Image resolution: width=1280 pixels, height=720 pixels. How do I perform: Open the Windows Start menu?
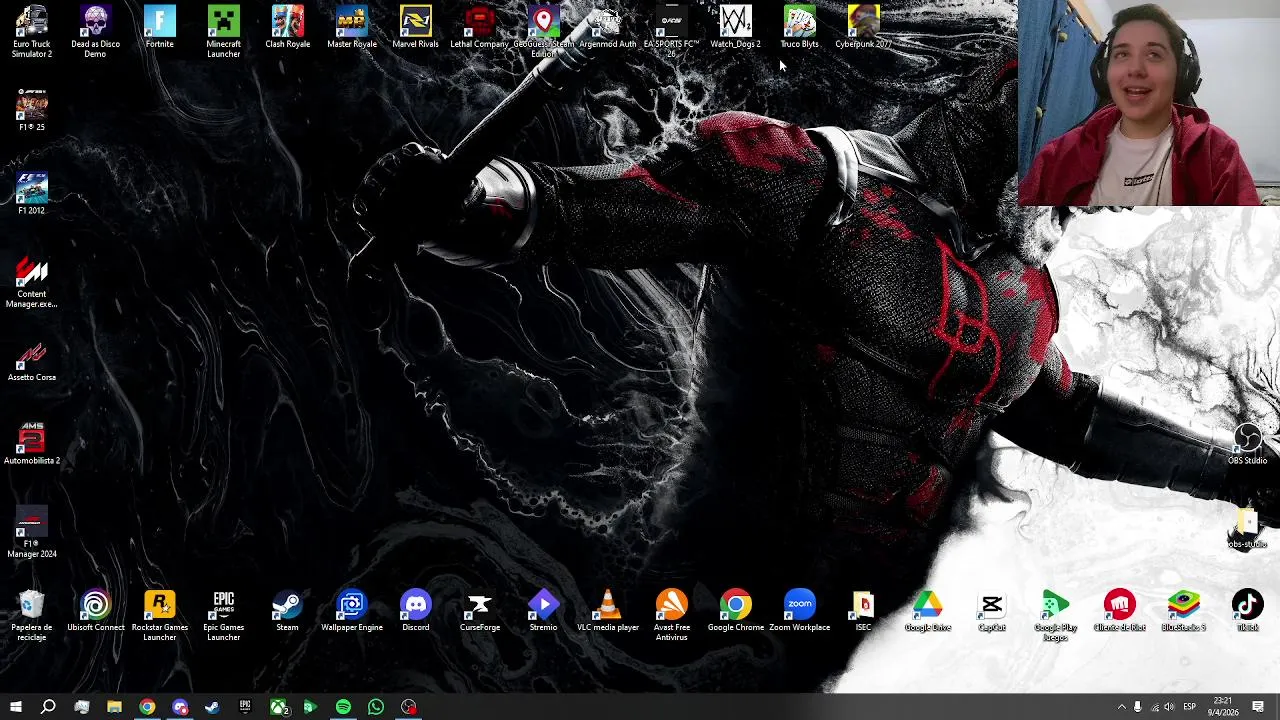15,707
